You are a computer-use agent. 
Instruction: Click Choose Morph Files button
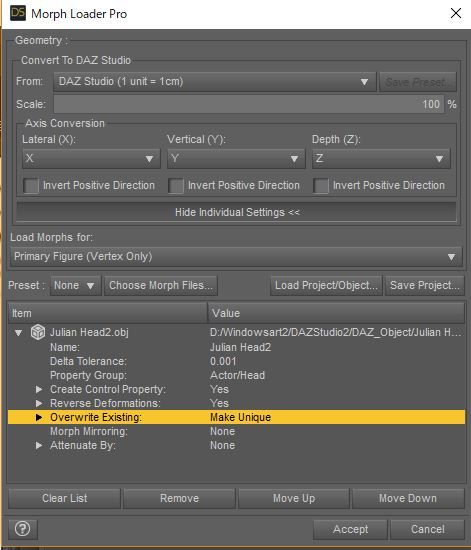tap(161, 286)
